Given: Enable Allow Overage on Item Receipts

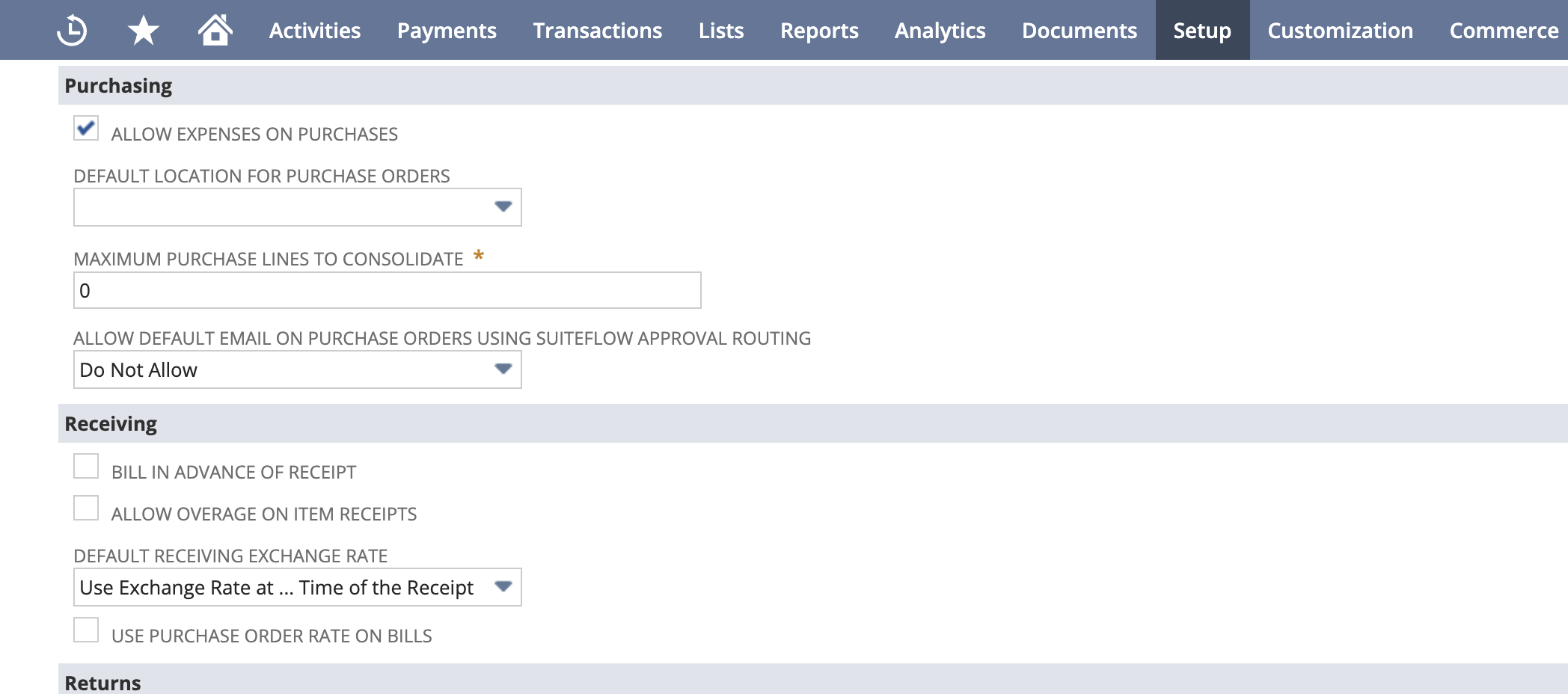Looking at the screenshot, I should pyautogui.click(x=86, y=508).
